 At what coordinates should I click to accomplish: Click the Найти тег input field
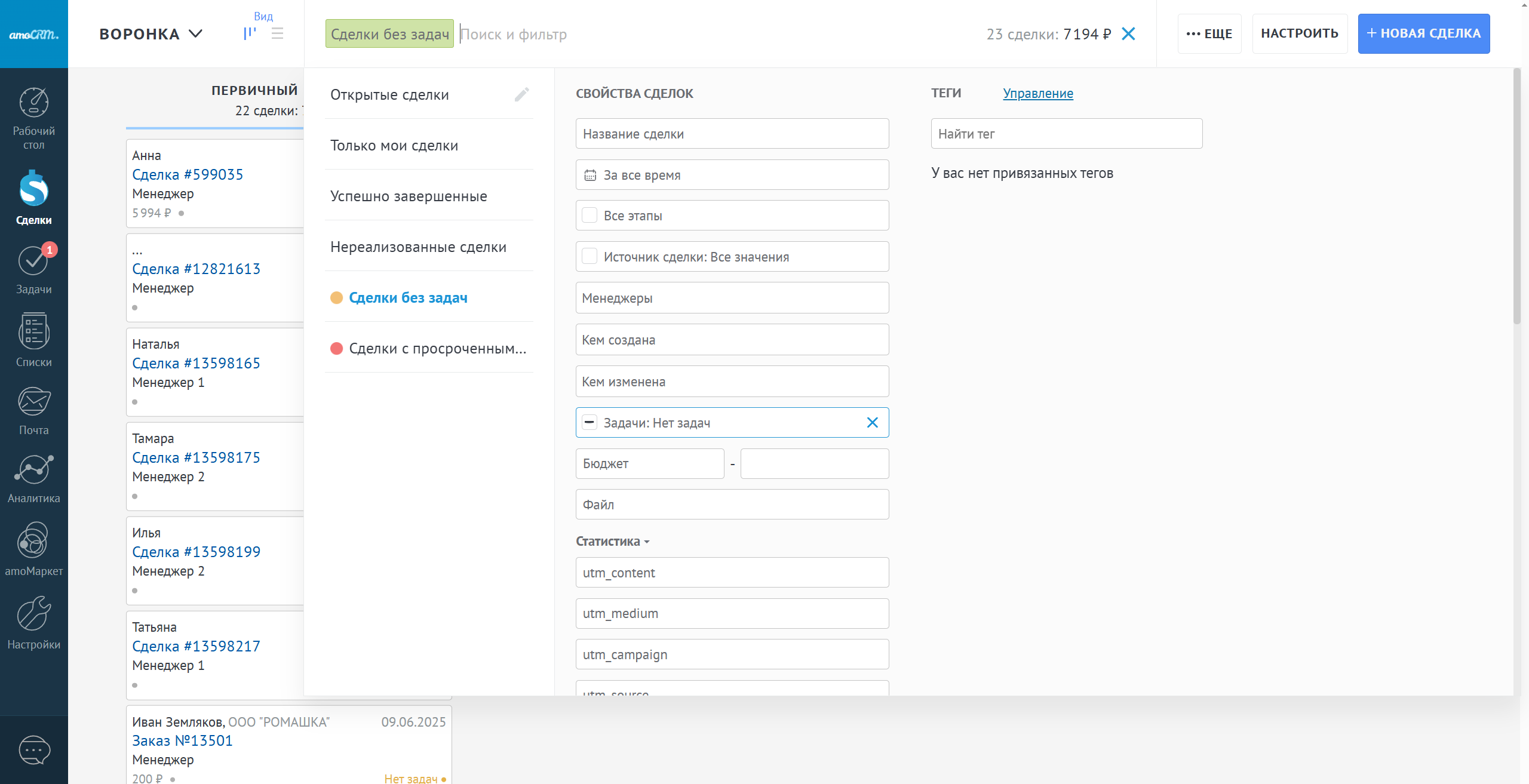tap(1066, 134)
